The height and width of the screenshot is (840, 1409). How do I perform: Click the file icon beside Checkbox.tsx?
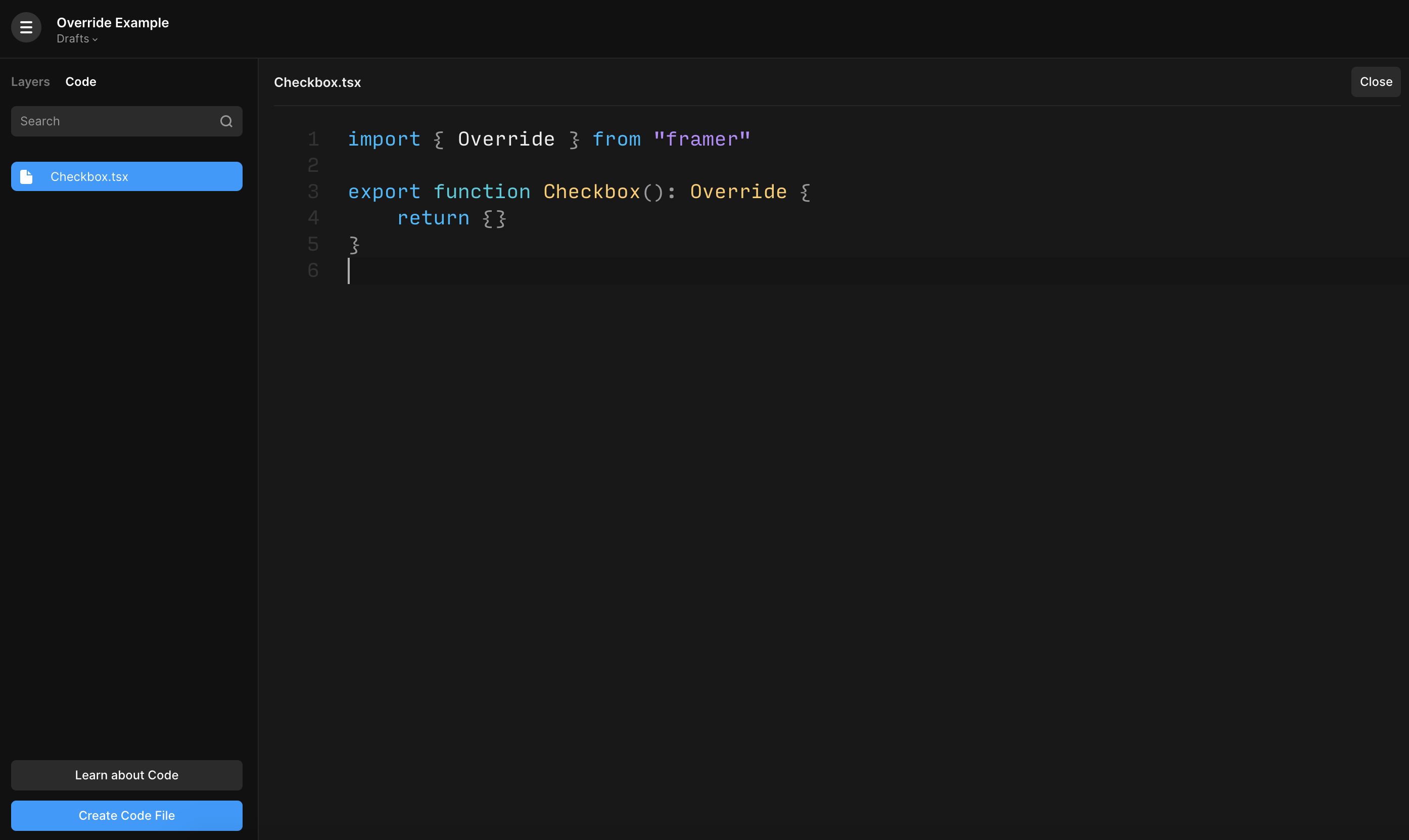(x=26, y=176)
